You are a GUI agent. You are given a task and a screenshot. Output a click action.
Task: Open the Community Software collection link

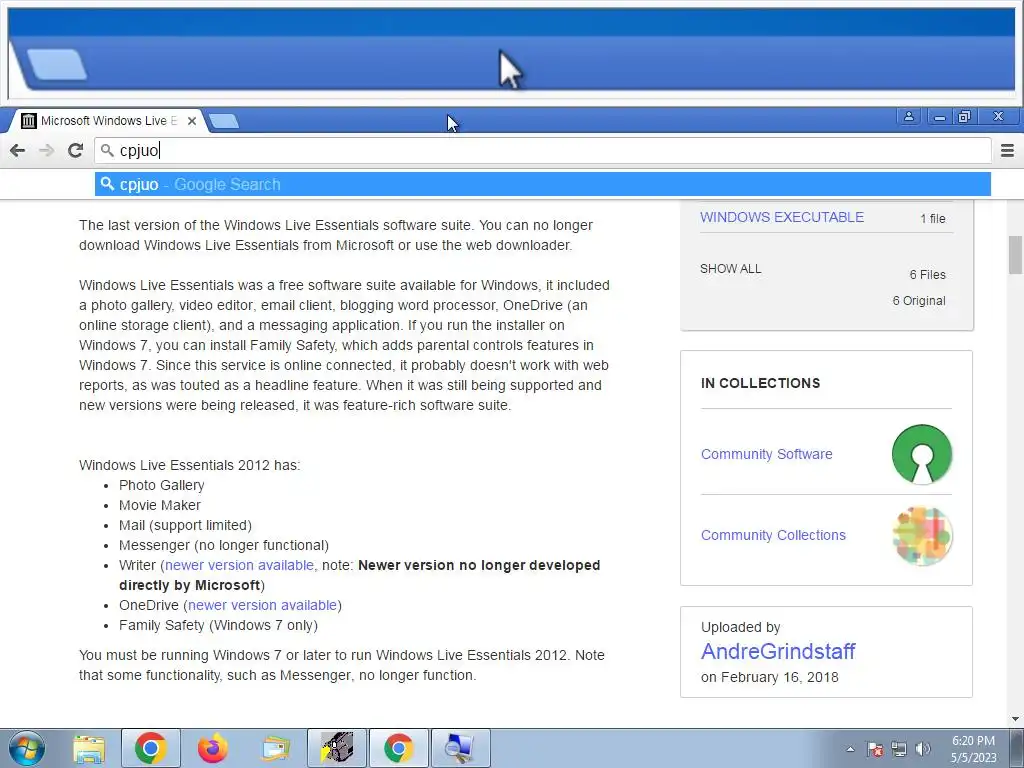[x=766, y=454]
